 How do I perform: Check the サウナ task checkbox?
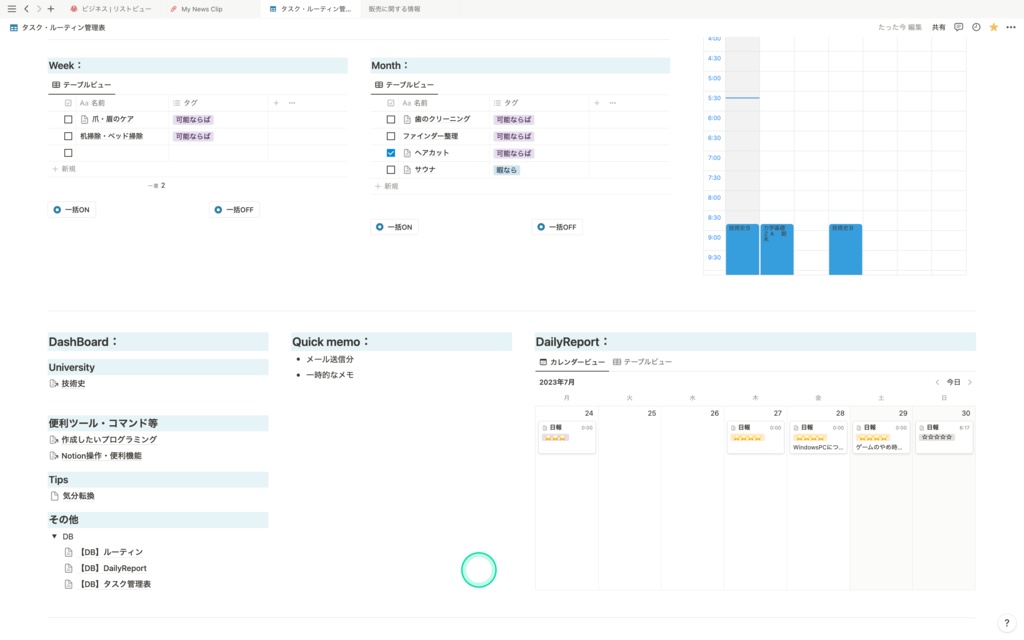coord(391,170)
